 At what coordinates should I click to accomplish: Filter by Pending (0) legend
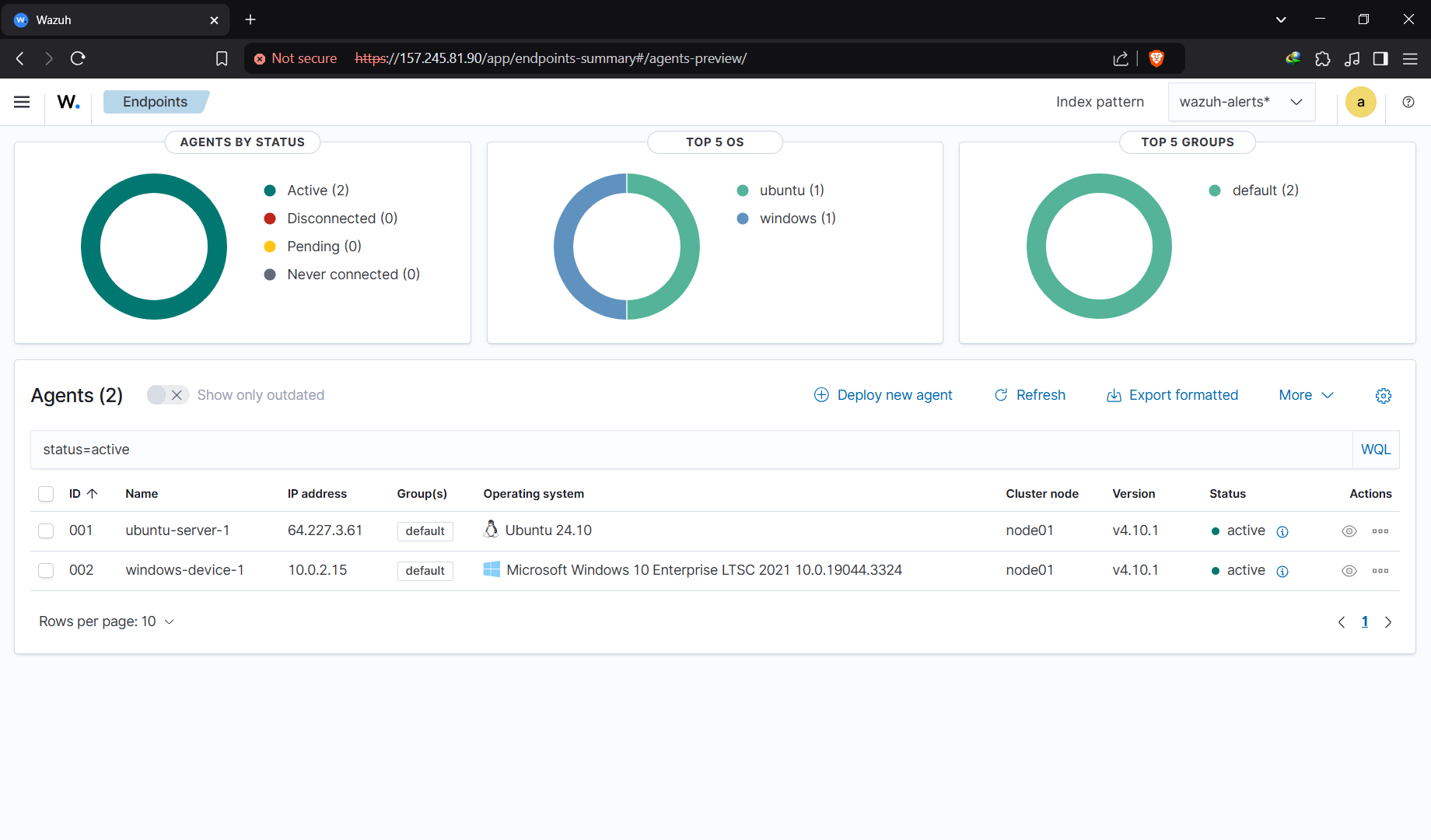click(313, 247)
